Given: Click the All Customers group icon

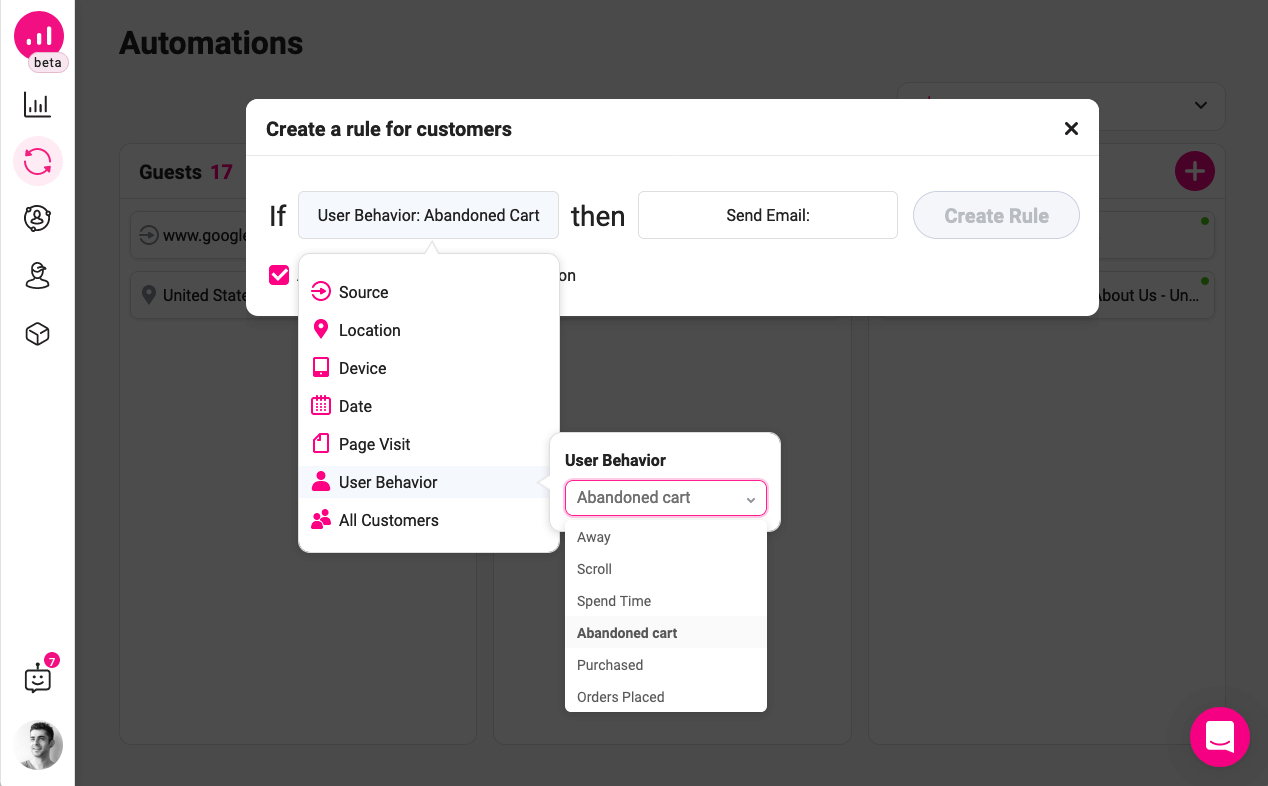Looking at the screenshot, I should click(321, 519).
